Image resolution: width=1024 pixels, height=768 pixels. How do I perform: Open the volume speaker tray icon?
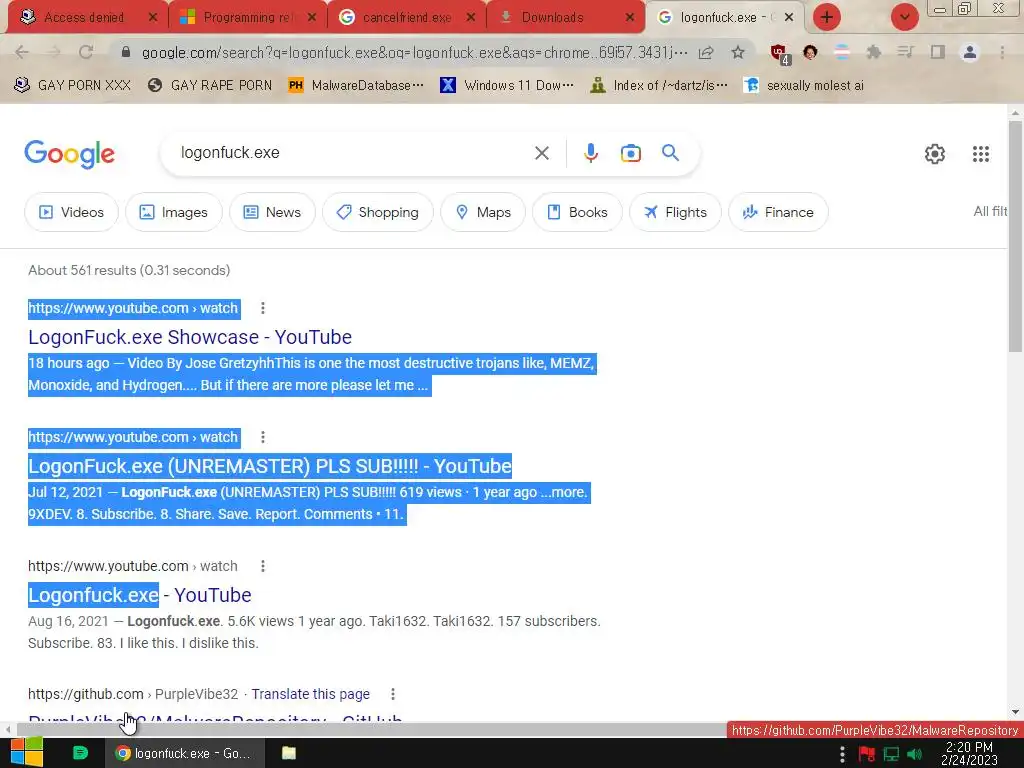(914, 754)
